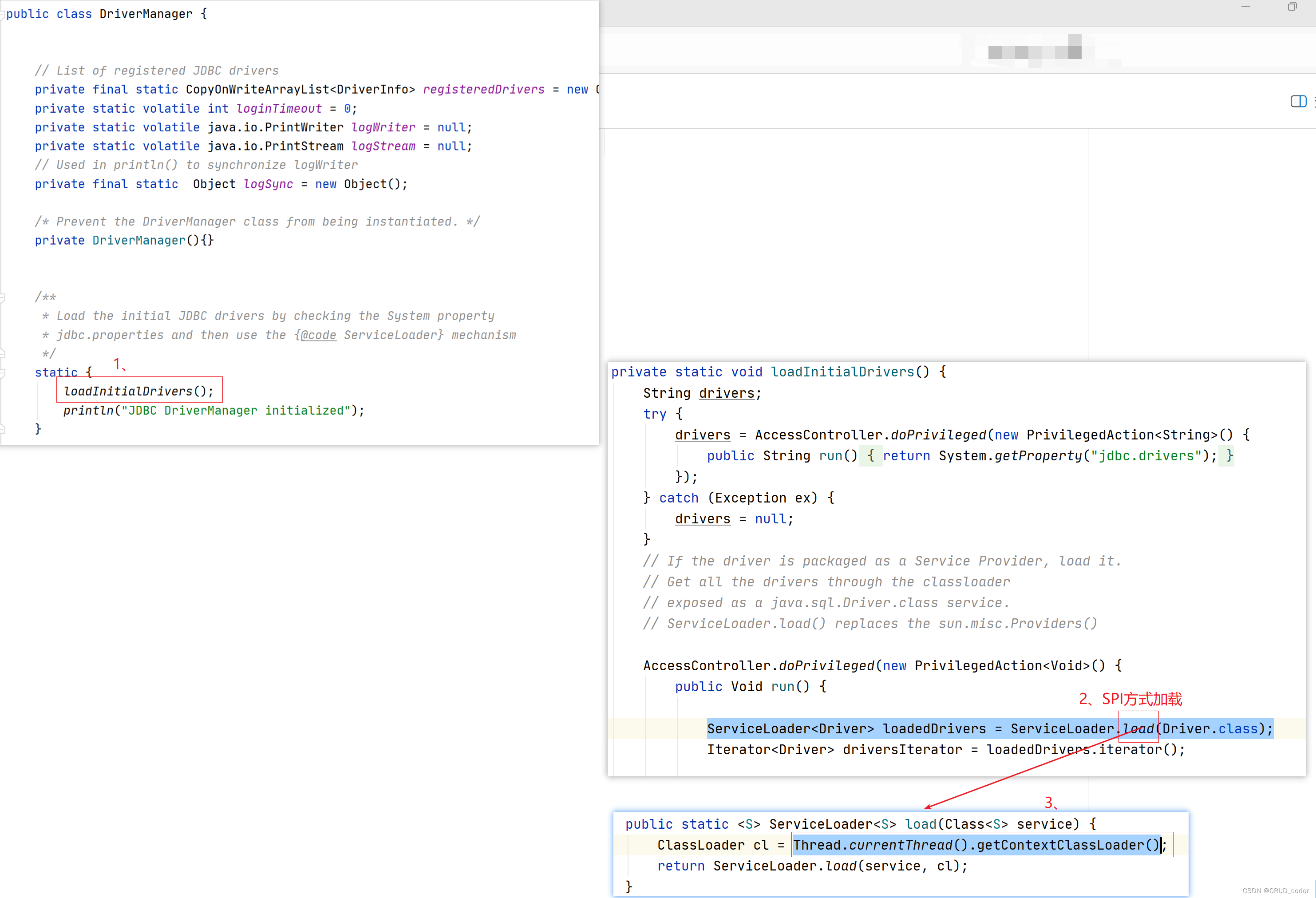
Task: Click the @code Javadoc tag link
Action: pyautogui.click(x=318, y=335)
